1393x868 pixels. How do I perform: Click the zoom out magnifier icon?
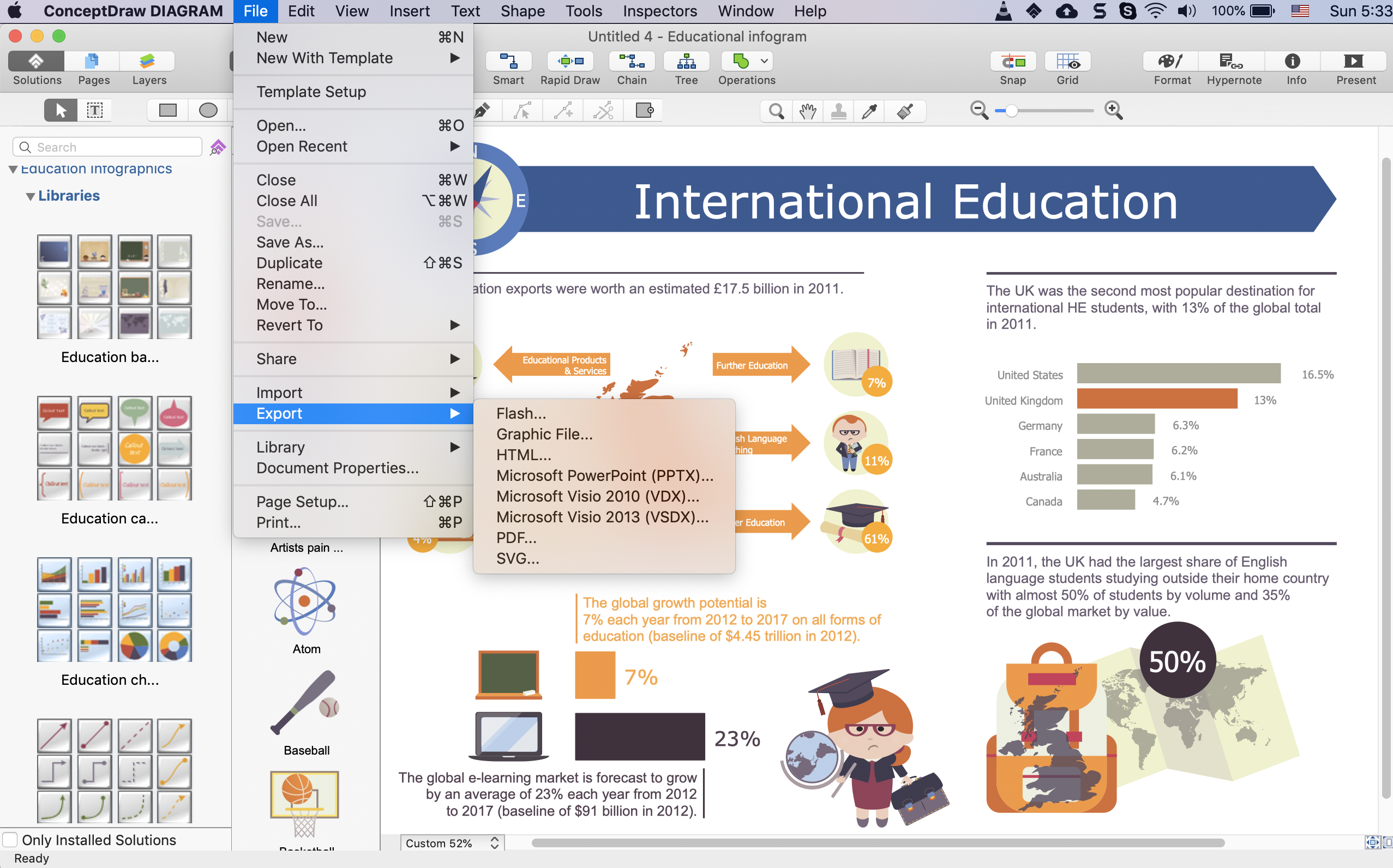(979, 110)
